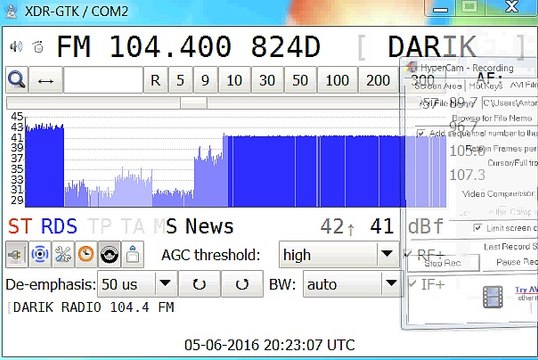Click the 05-06-2016 UTC timestamp
Image resolution: width=538 pixels, height=360 pixels.
pos(270,345)
